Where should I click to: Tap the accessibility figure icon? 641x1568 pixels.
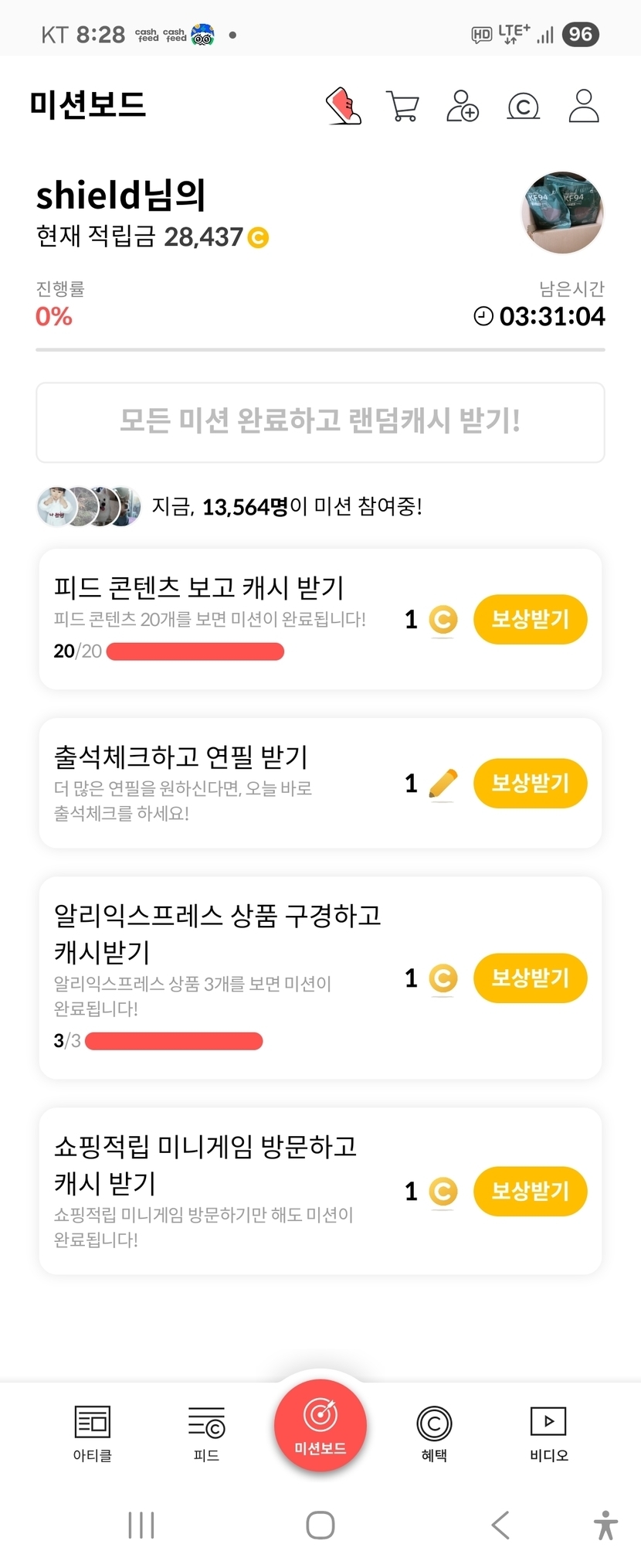coord(606,1525)
